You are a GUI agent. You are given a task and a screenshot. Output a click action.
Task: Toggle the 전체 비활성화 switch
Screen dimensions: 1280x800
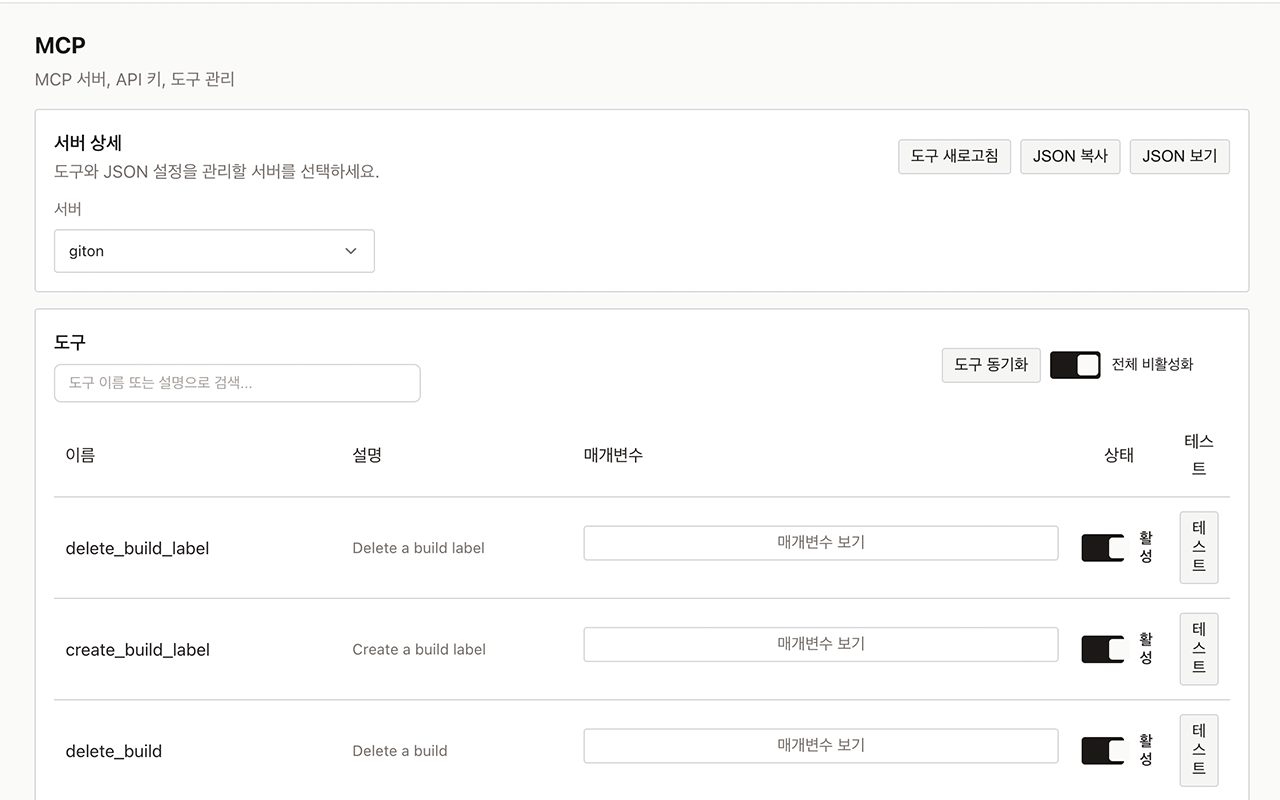1075,365
